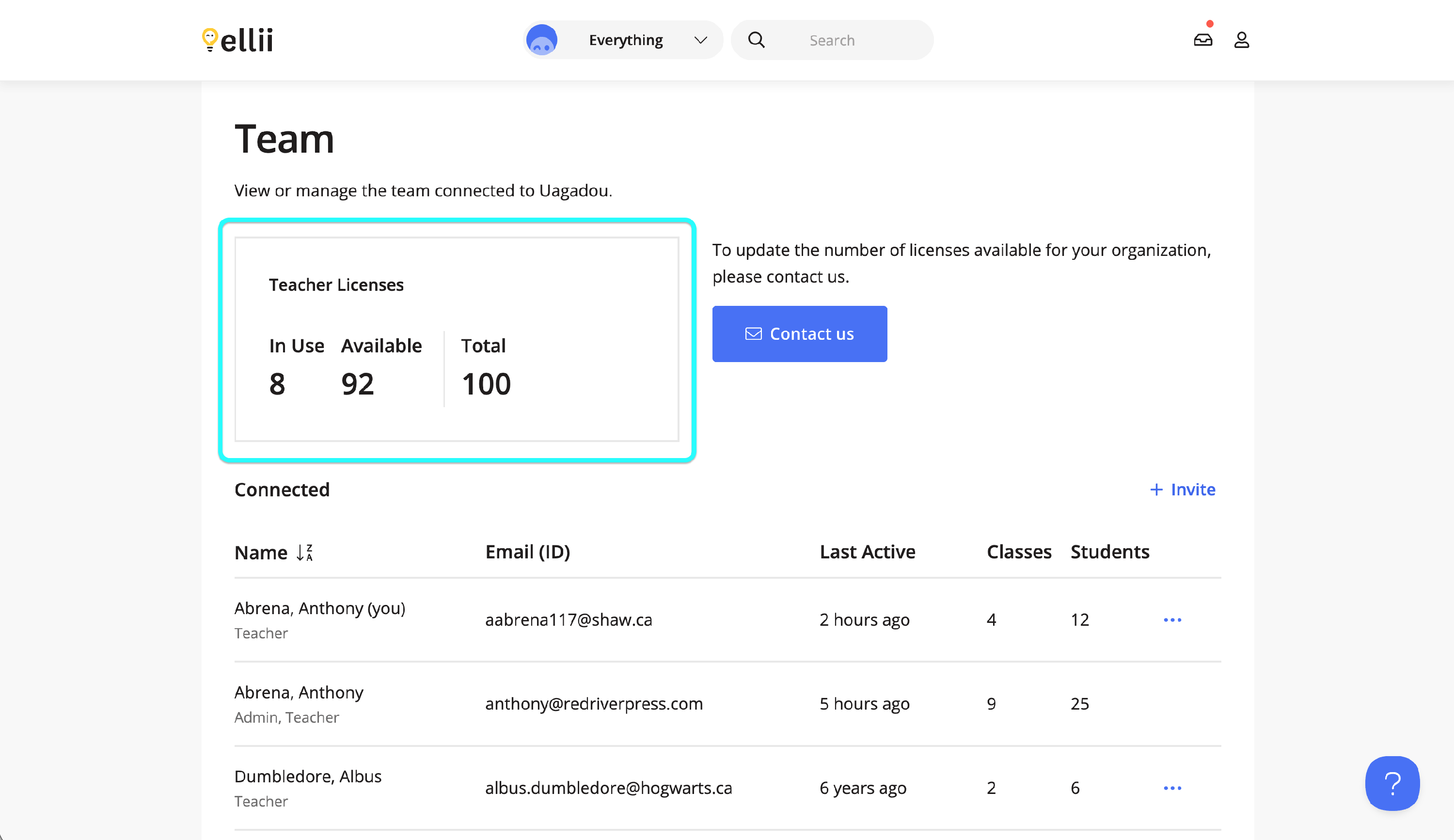
Task: Open the three-dot menu for Albus Dumbledore
Action: pyautogui.click(x=1172, y=788)
